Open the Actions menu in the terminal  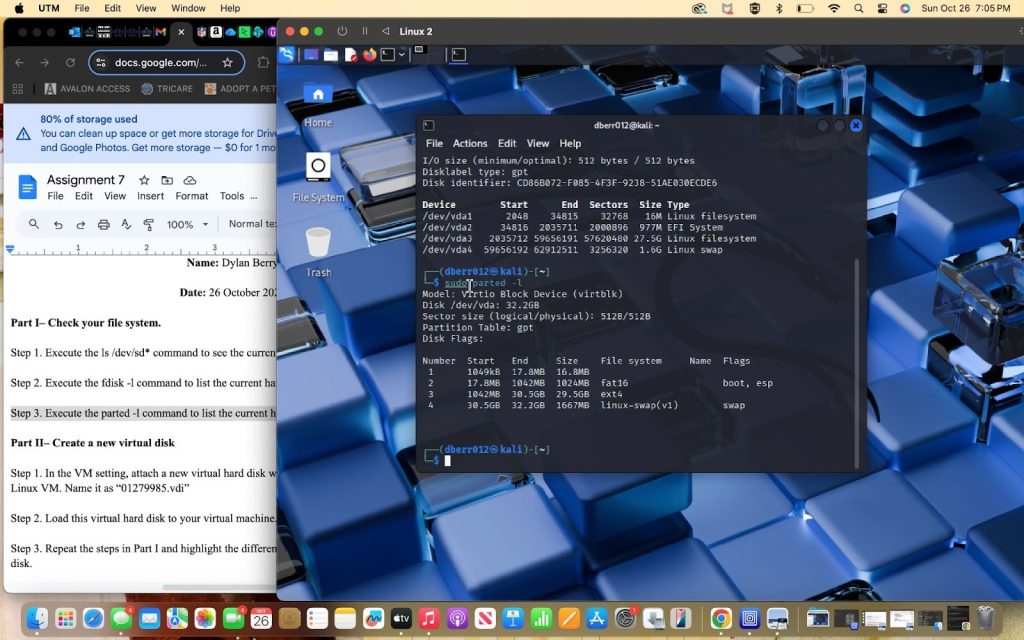point(470,143)
